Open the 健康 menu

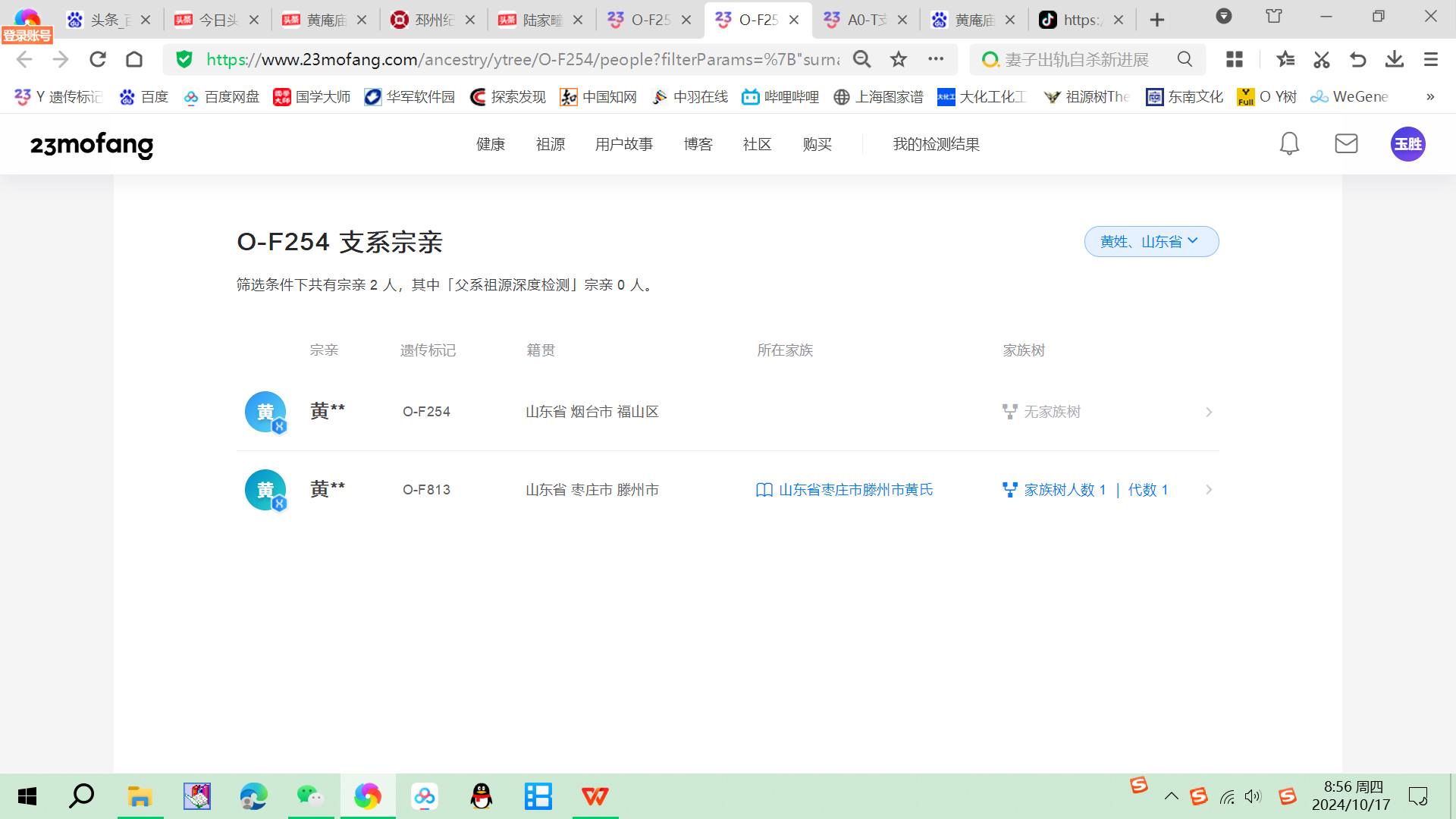tap(491, 144)
